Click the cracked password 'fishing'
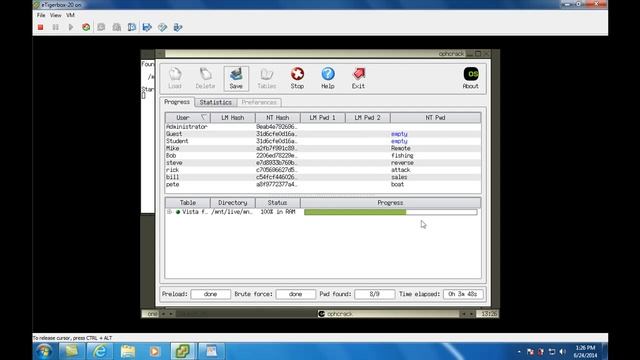This screenshot has width=640, height=360. coord(402,156)
